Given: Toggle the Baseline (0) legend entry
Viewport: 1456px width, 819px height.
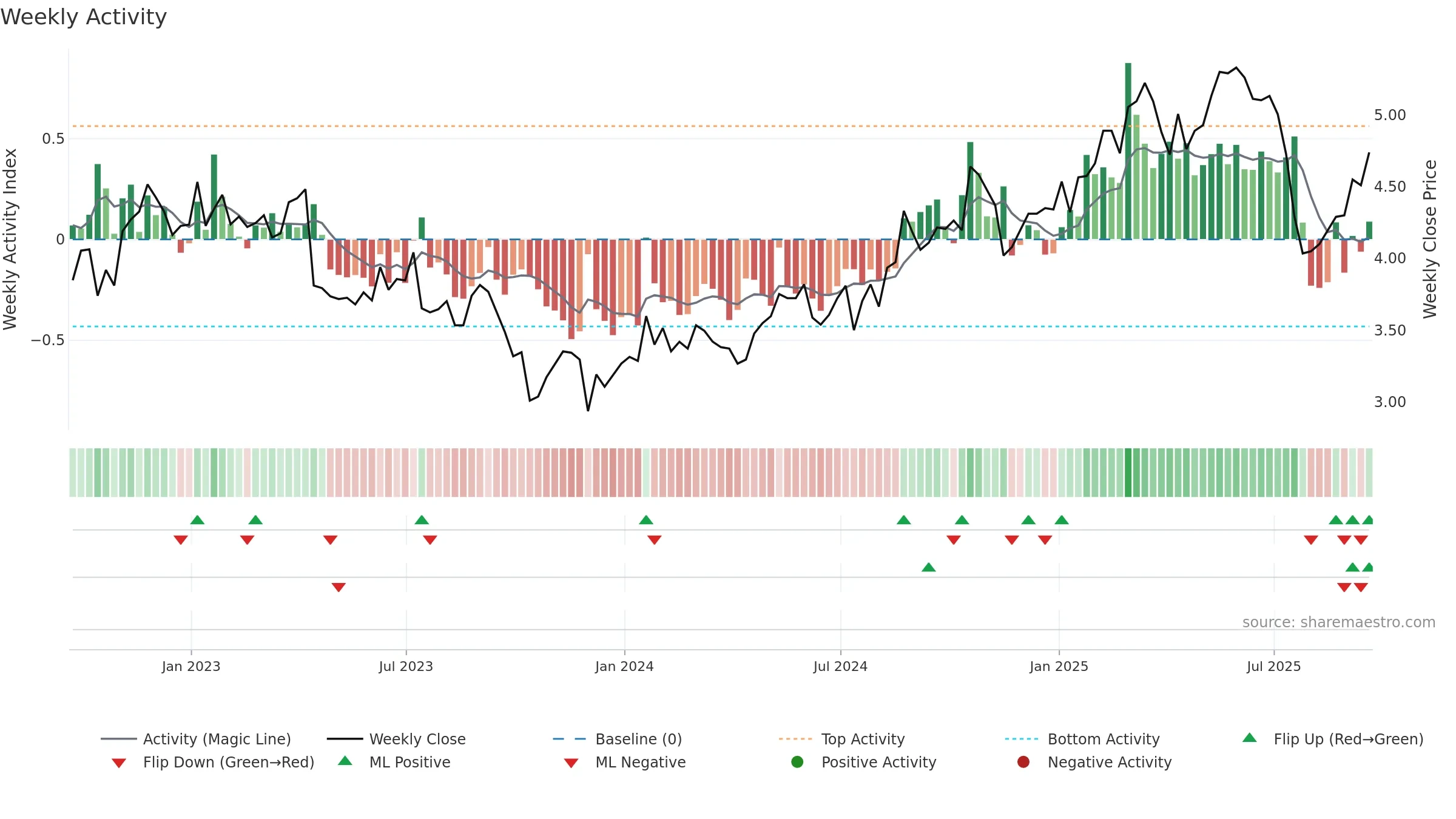Looking at the screenshot, I should pyautogui.click(x=618, y=739).
